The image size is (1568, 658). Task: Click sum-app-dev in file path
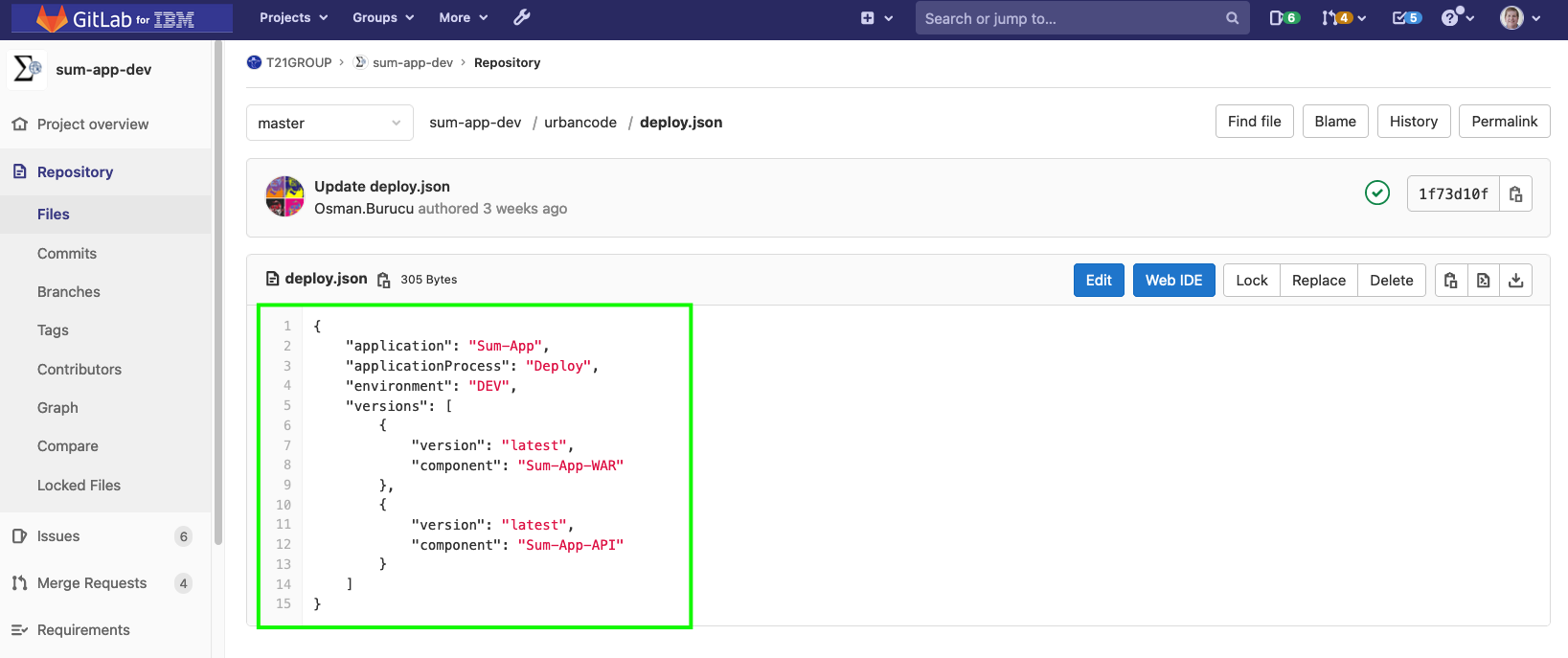tap(475, 123)
